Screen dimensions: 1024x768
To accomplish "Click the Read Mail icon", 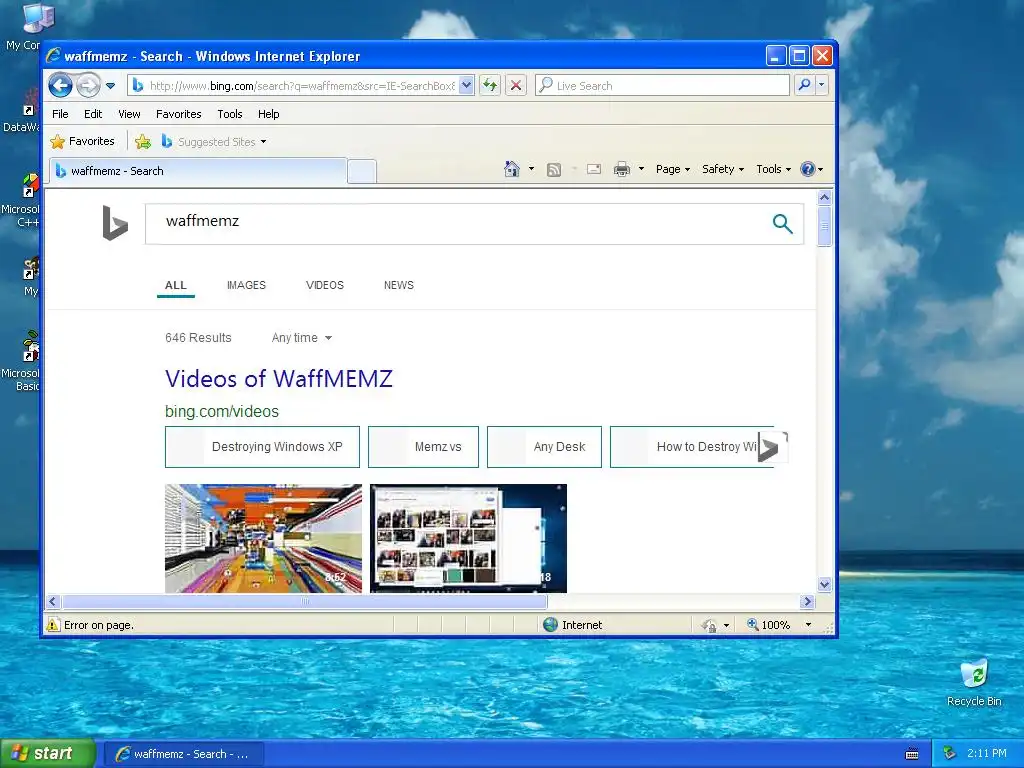I will 594,169.
